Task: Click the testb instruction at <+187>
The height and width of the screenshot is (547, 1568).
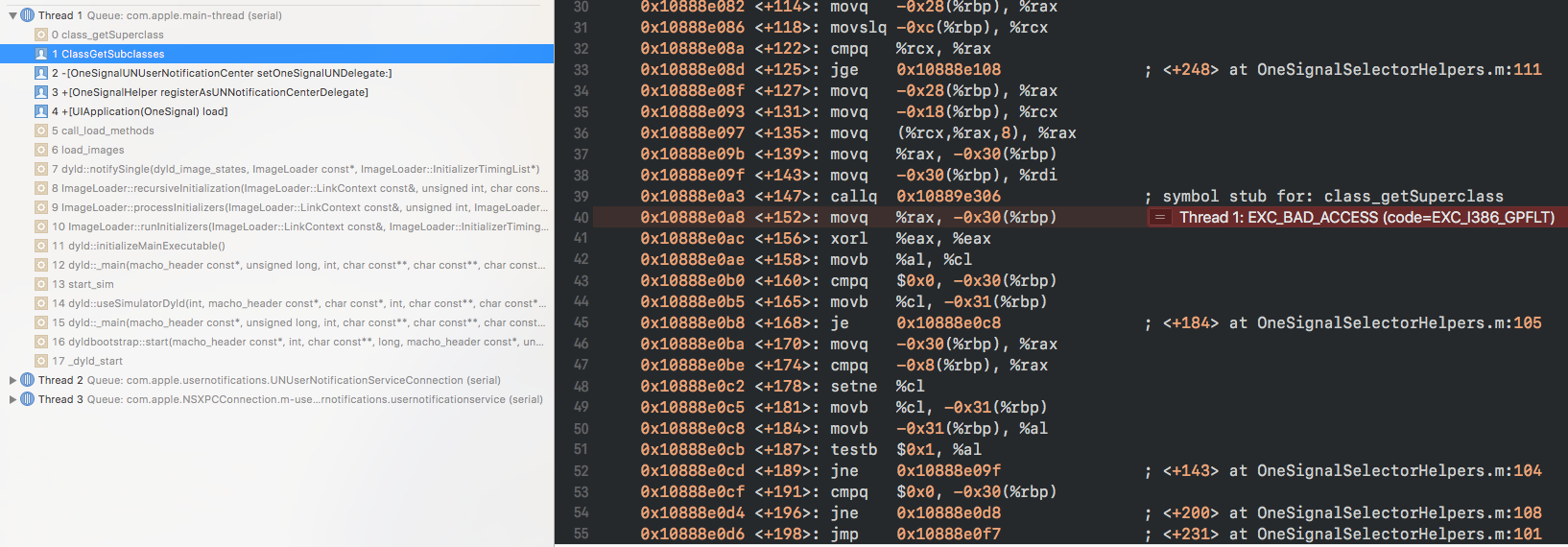Action: click(853, 450)
